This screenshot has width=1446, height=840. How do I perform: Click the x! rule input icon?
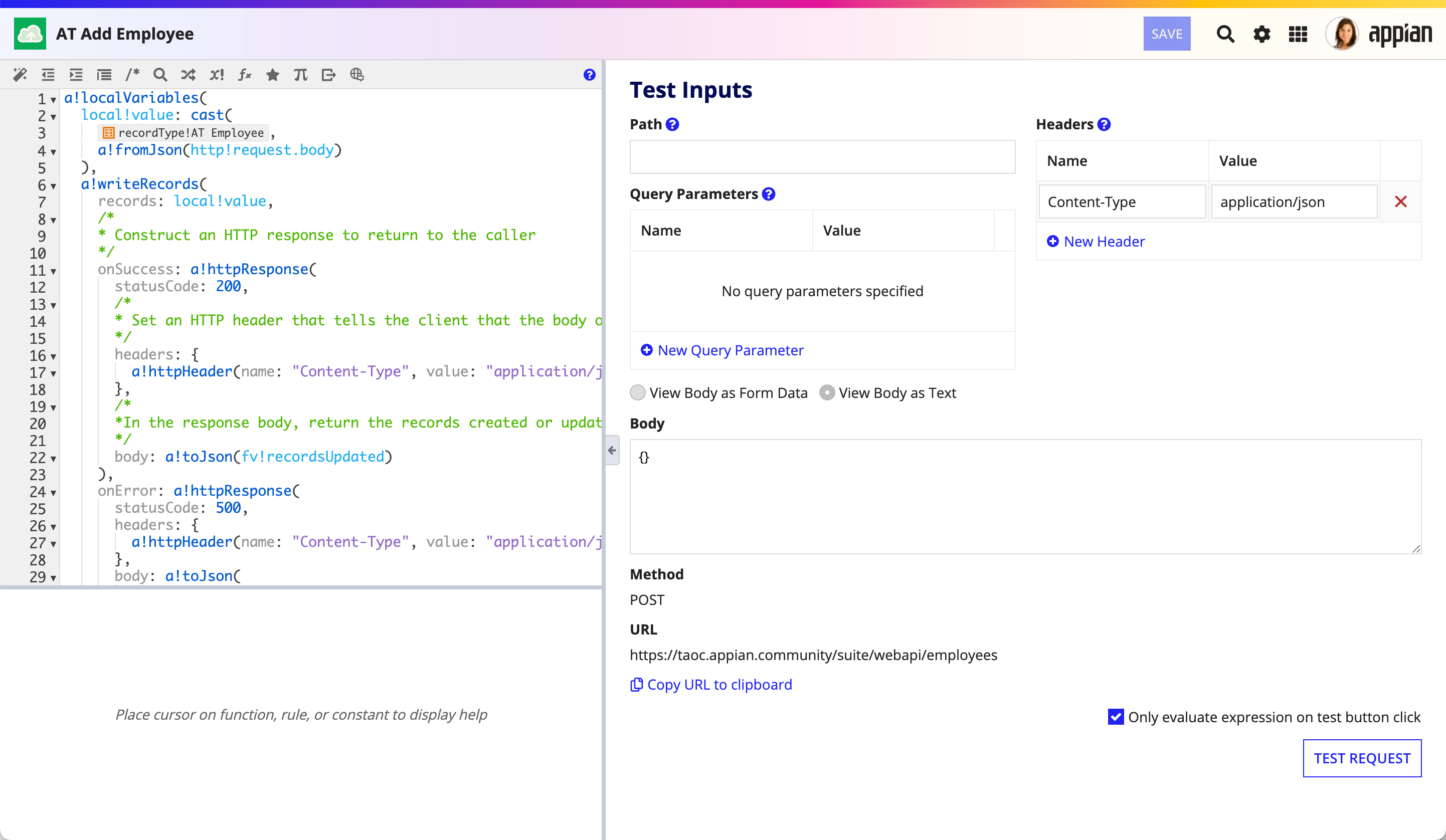[x=216, y=75]
